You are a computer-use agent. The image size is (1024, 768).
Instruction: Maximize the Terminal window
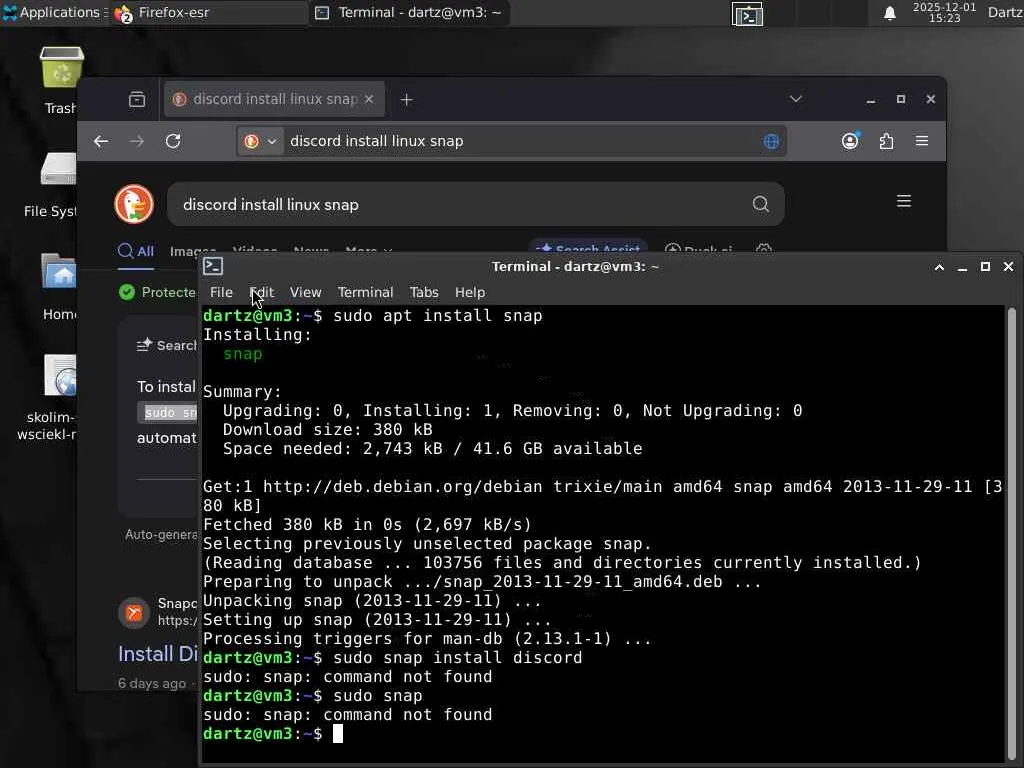tap(985, 267)
